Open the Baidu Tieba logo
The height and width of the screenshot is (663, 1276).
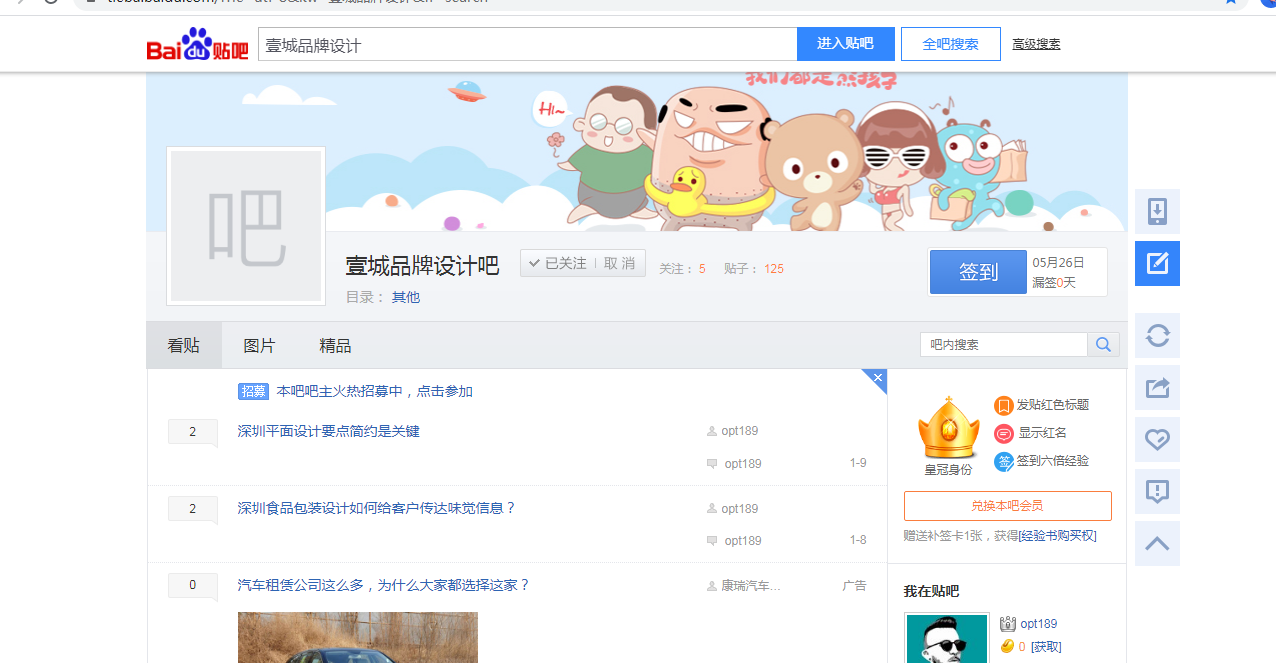coord(197,45)
